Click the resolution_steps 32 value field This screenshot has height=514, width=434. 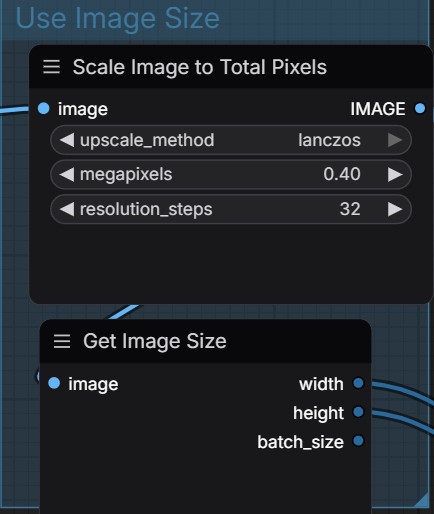click(x=231, y=209)
